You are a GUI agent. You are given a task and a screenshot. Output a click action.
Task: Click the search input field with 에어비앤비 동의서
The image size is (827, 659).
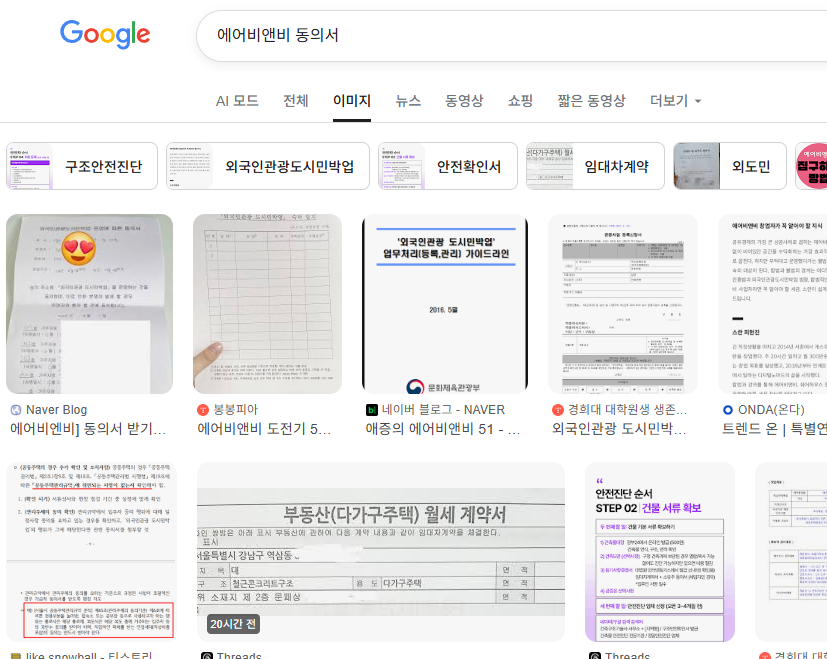(x=400, y=35)
